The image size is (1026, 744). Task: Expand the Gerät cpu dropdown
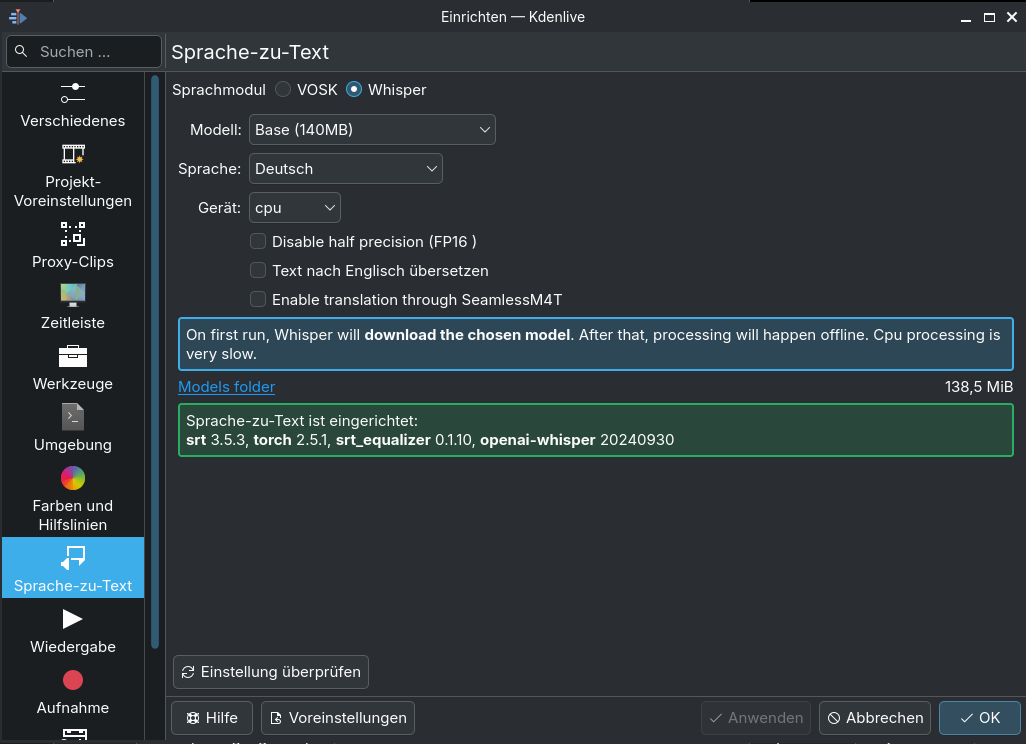click(294, 207)
